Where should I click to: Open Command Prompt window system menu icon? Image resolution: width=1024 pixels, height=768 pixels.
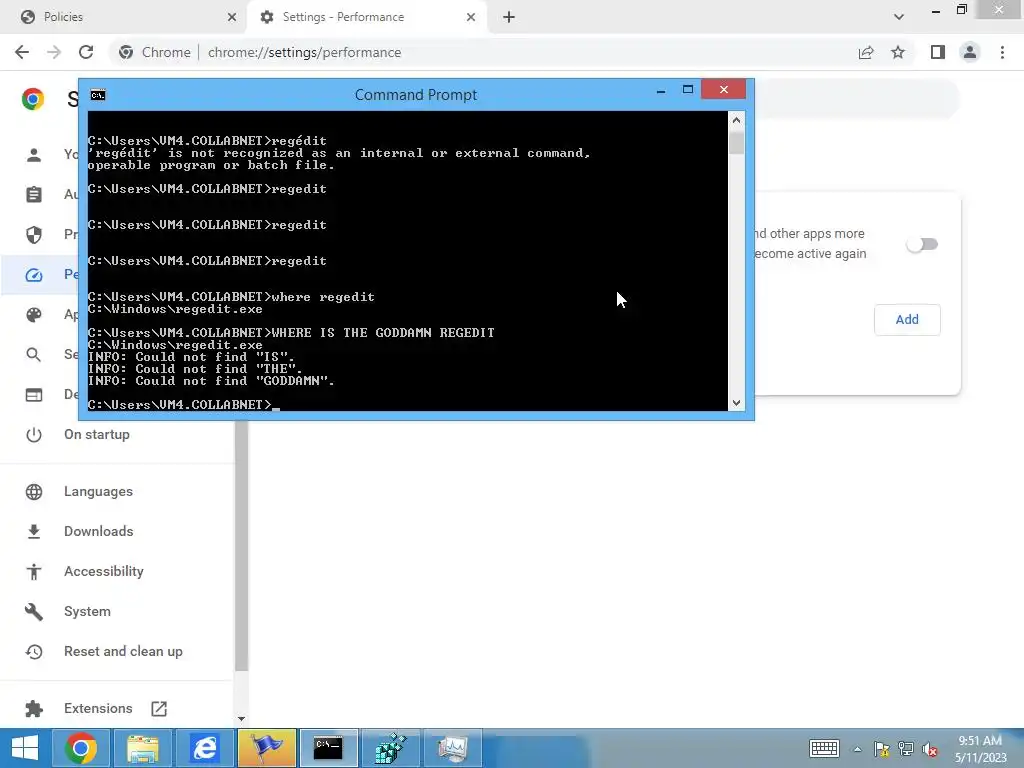(98, 95)
